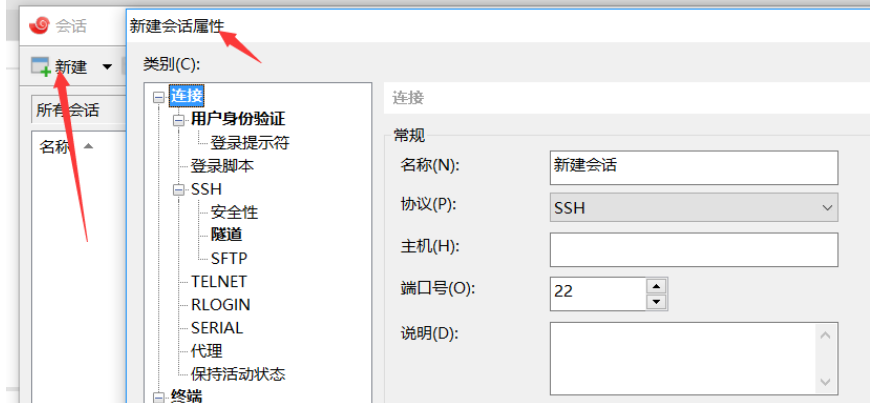Select RLOGIN tree item
Image resolution: width=873 pixels, height=403 pixels.
pyautogui.click(x=220, y=305)
